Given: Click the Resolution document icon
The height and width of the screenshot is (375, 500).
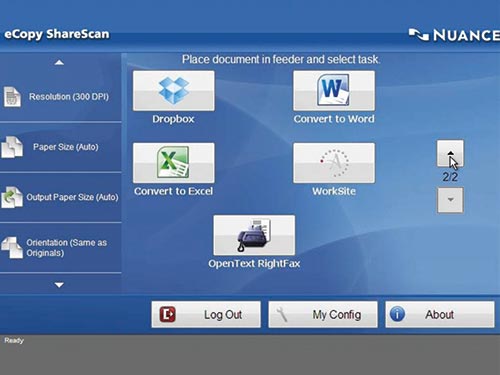Looking at the screenshot, I should pos(12,97).
